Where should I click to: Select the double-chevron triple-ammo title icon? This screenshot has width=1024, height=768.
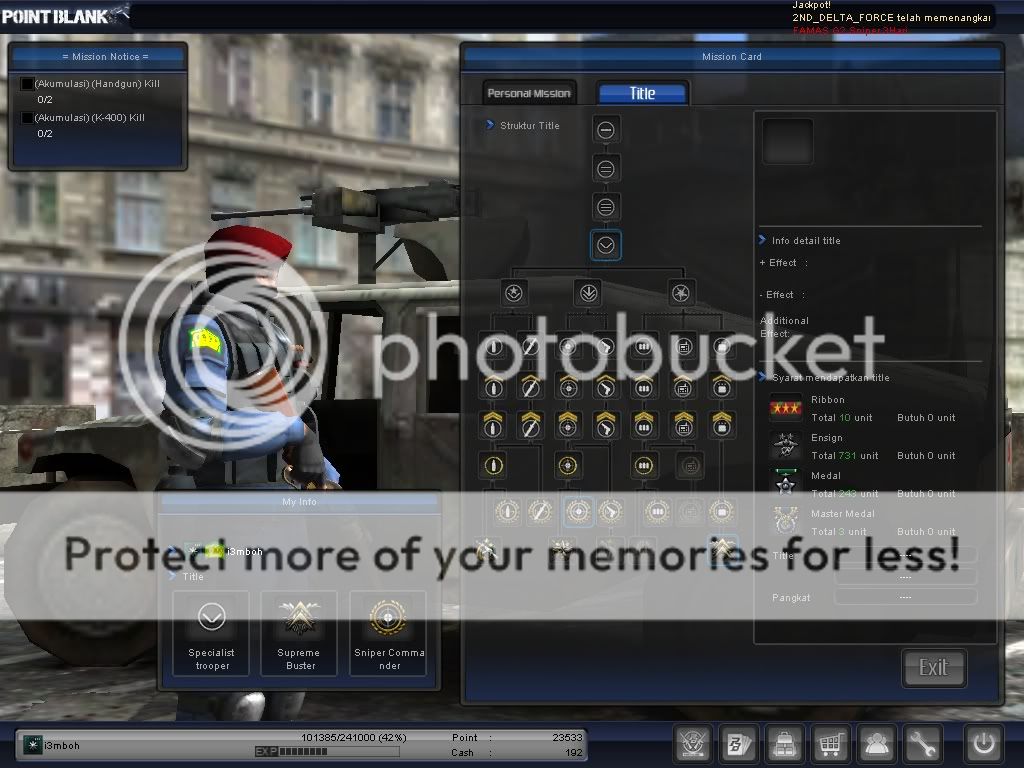tap(644, 424)
